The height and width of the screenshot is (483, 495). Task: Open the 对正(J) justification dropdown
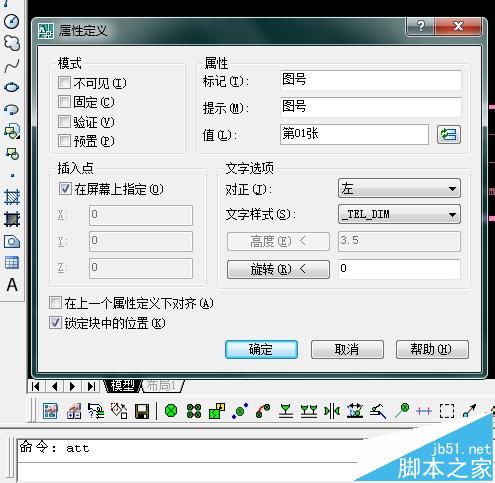(399, 188)
